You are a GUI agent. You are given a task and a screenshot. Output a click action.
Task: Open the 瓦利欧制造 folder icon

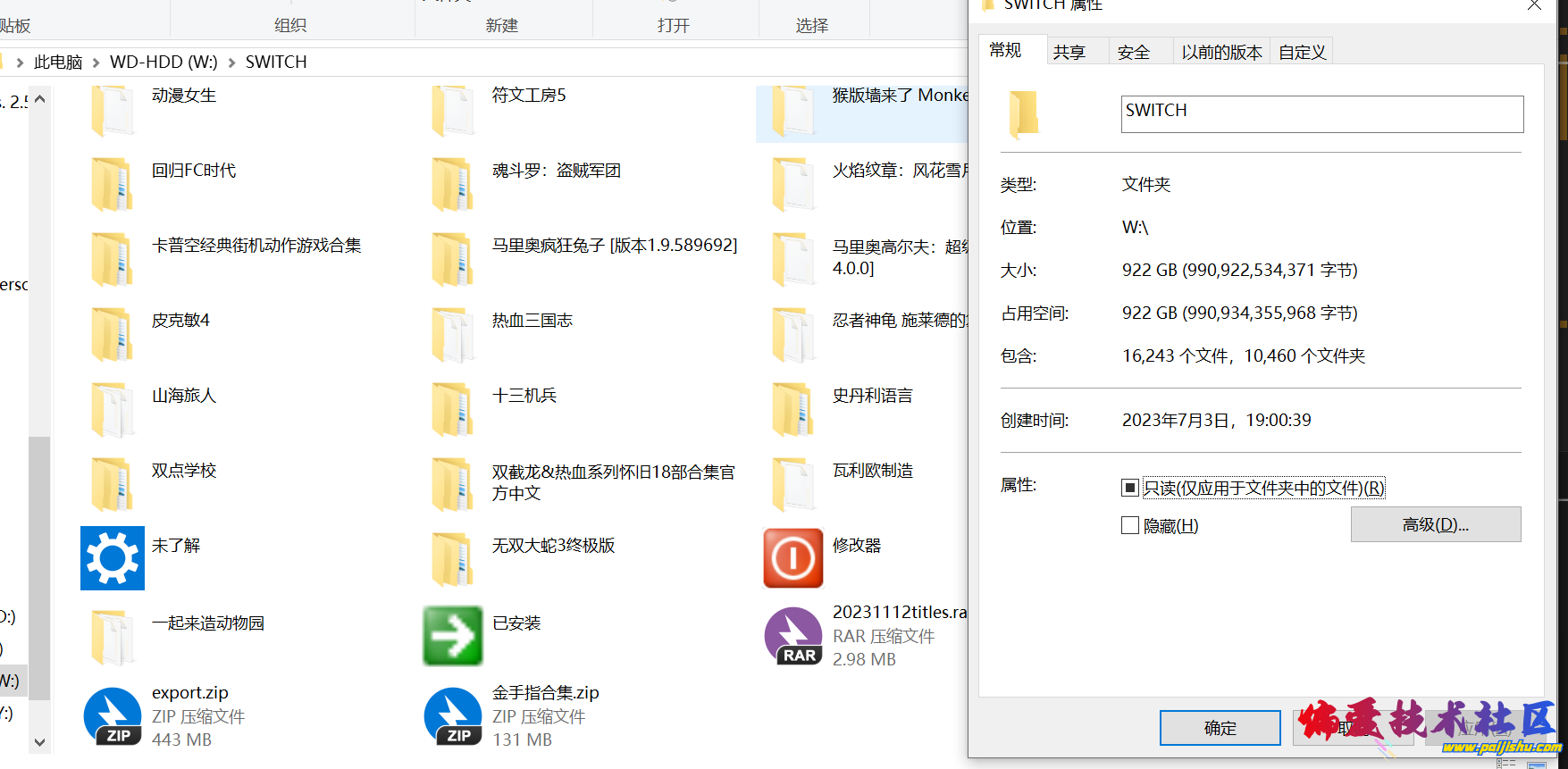coord(793,484)
